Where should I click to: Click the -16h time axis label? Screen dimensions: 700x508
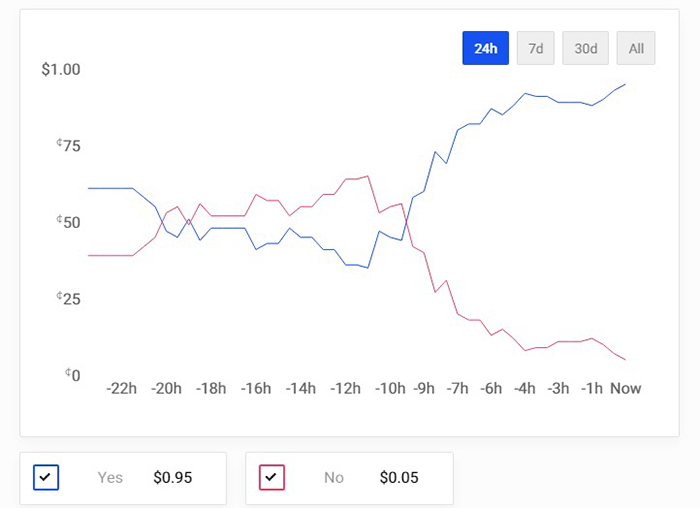(x=255, y=388)
